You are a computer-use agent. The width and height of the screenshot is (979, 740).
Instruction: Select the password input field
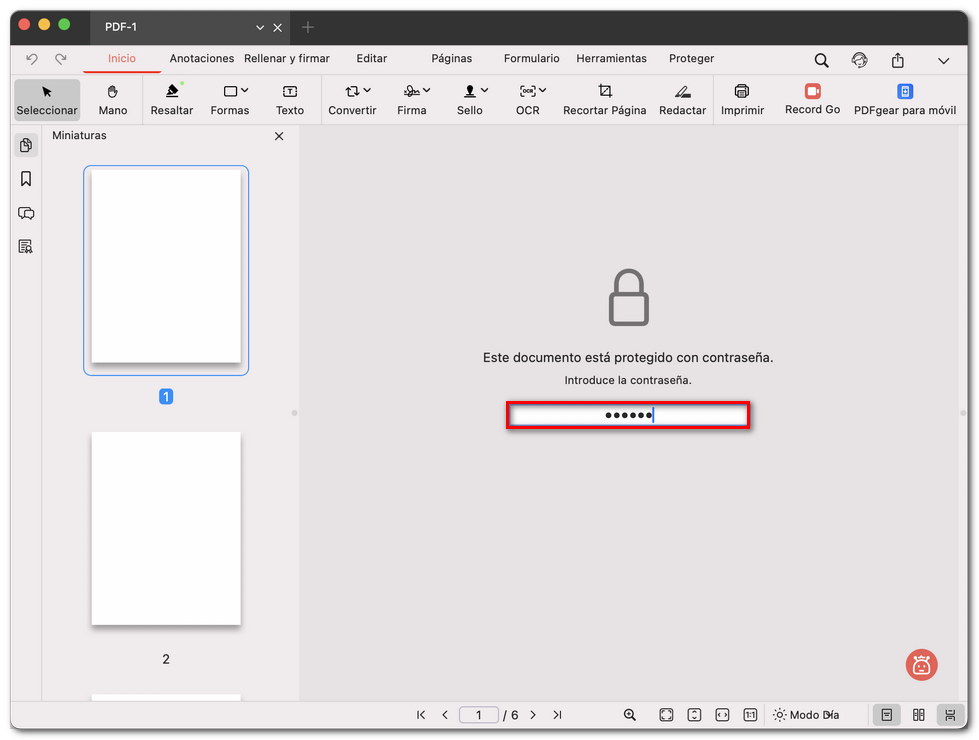point(628,414)
